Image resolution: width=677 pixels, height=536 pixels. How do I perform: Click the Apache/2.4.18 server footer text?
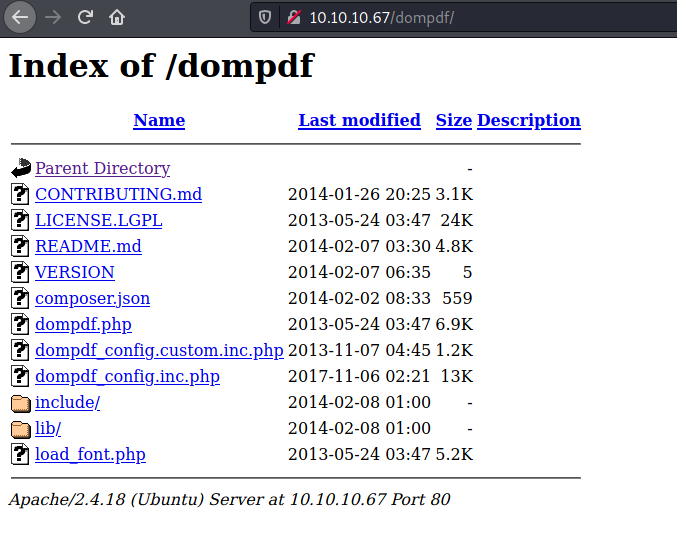[x=229, y=499]
